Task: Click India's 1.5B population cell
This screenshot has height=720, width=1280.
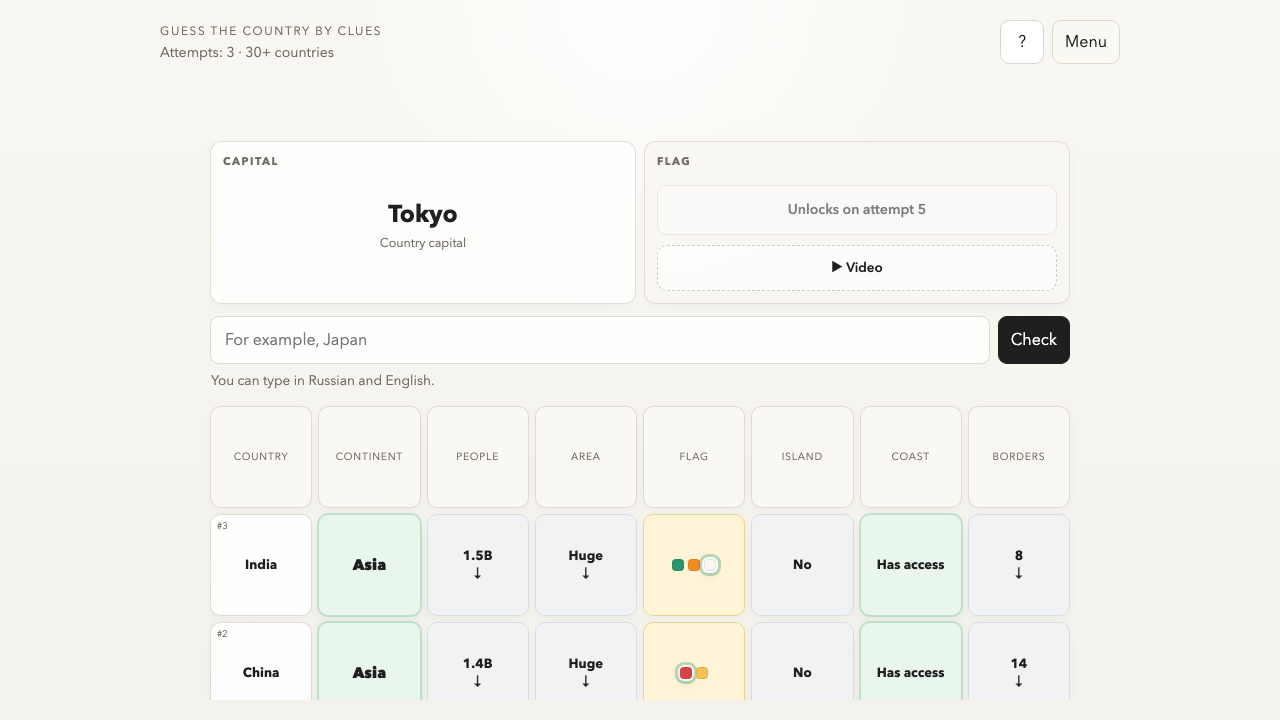Action: pyautogui.click(x=477, y=565)
